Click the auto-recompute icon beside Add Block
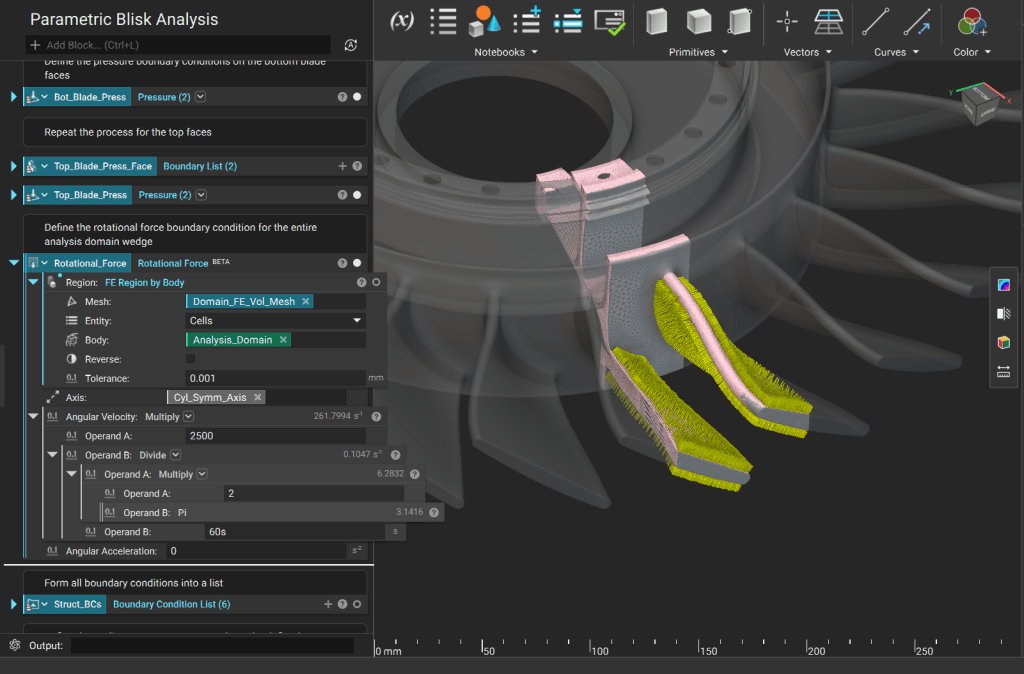This screenshot has width=1024, height=674. [350, 45]
